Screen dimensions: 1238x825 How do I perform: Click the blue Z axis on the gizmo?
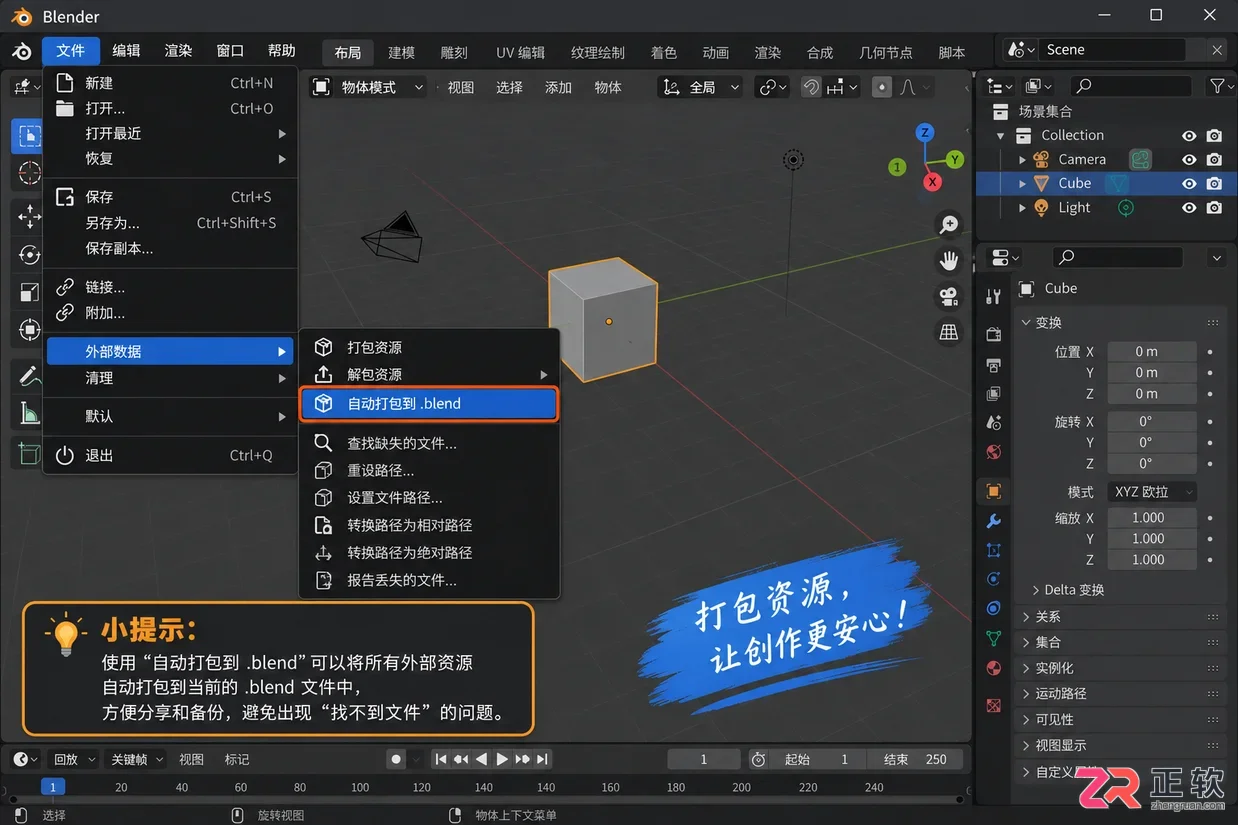pyautogui.click(x=926, y=132)
